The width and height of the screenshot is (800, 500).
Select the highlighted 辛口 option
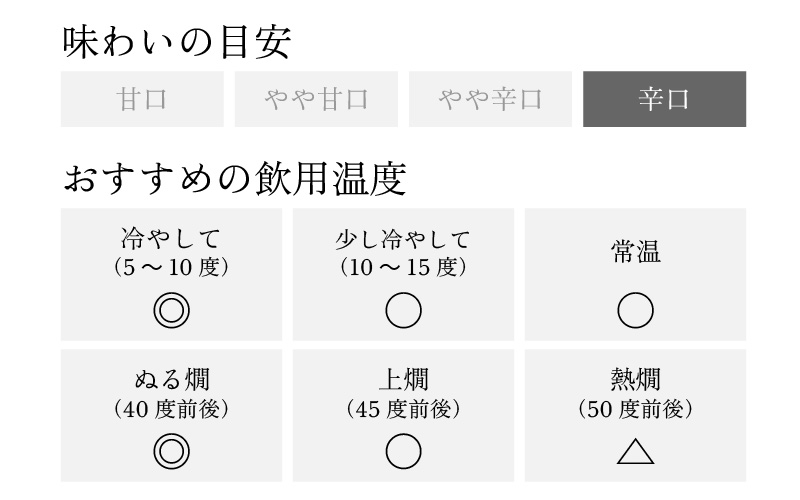pos(664,99)
